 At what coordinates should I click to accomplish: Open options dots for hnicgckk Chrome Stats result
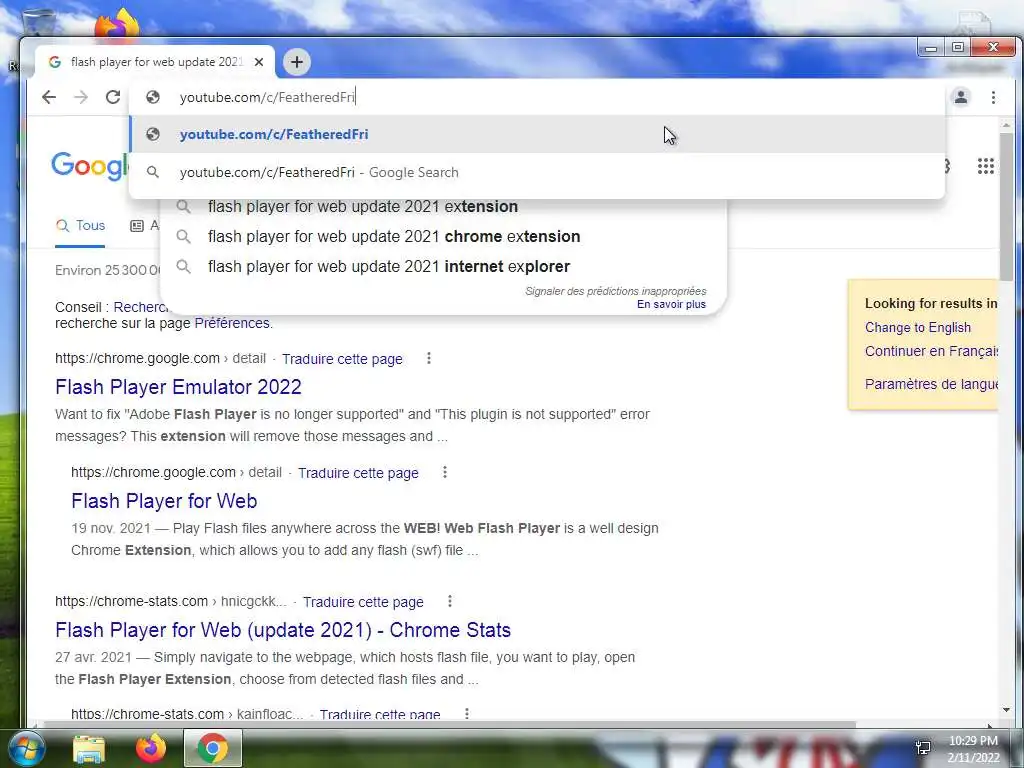pos(449,601)
